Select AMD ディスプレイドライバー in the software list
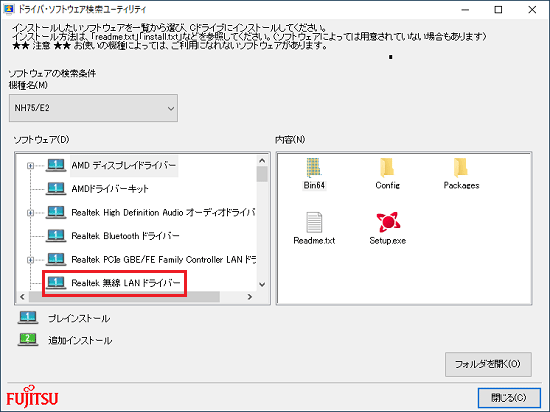This screenshot has height=412, width=550. click(x=124, y=166)
